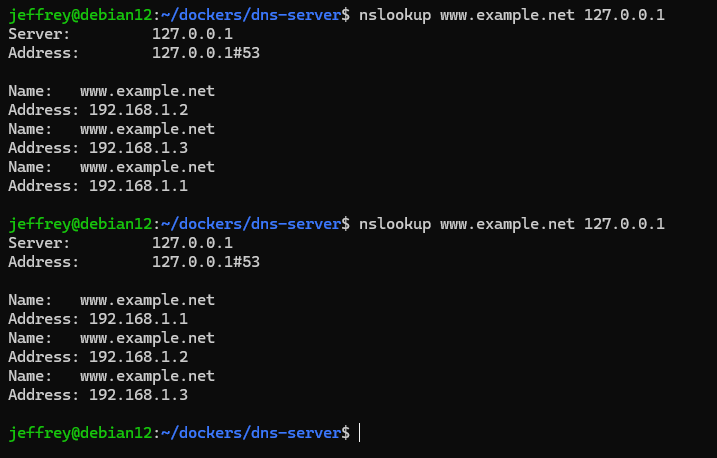Click jeffrey@debian12 in the last prompt line
Image resolution: width=717 pixels, height=458 pixels.
point(79,433)
